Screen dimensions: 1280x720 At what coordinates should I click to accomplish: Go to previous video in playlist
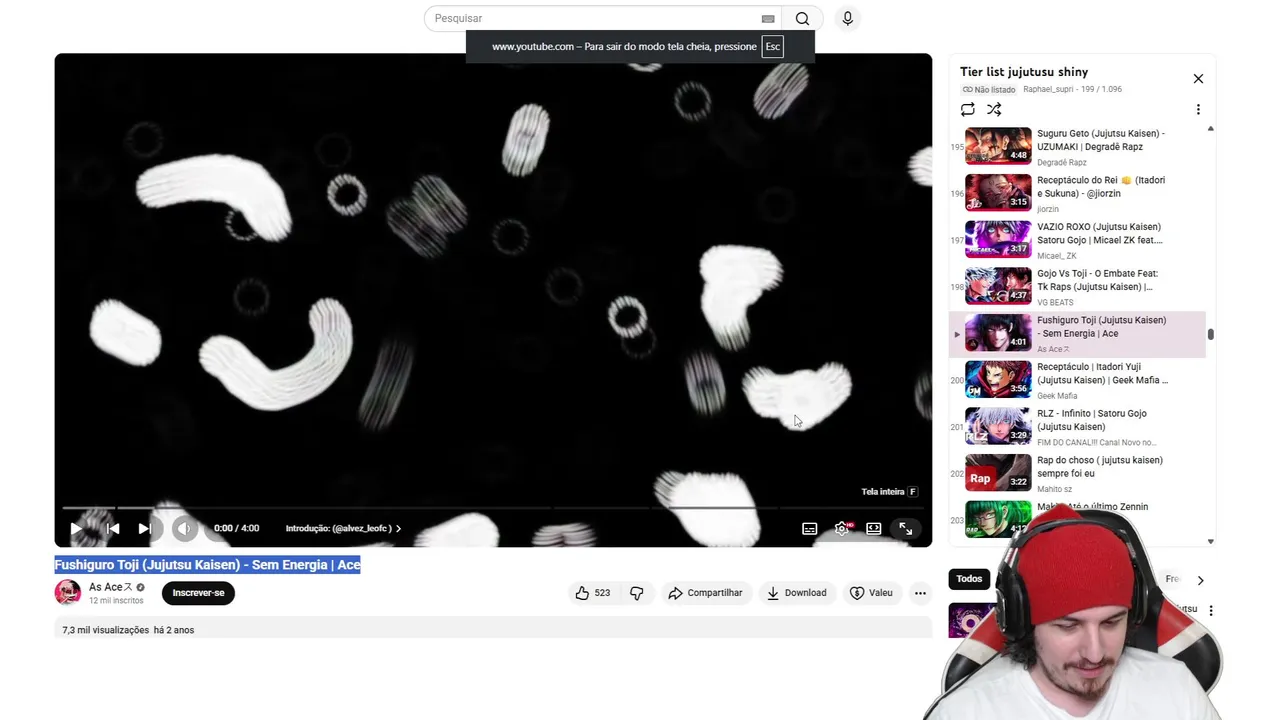click(113, 528)
